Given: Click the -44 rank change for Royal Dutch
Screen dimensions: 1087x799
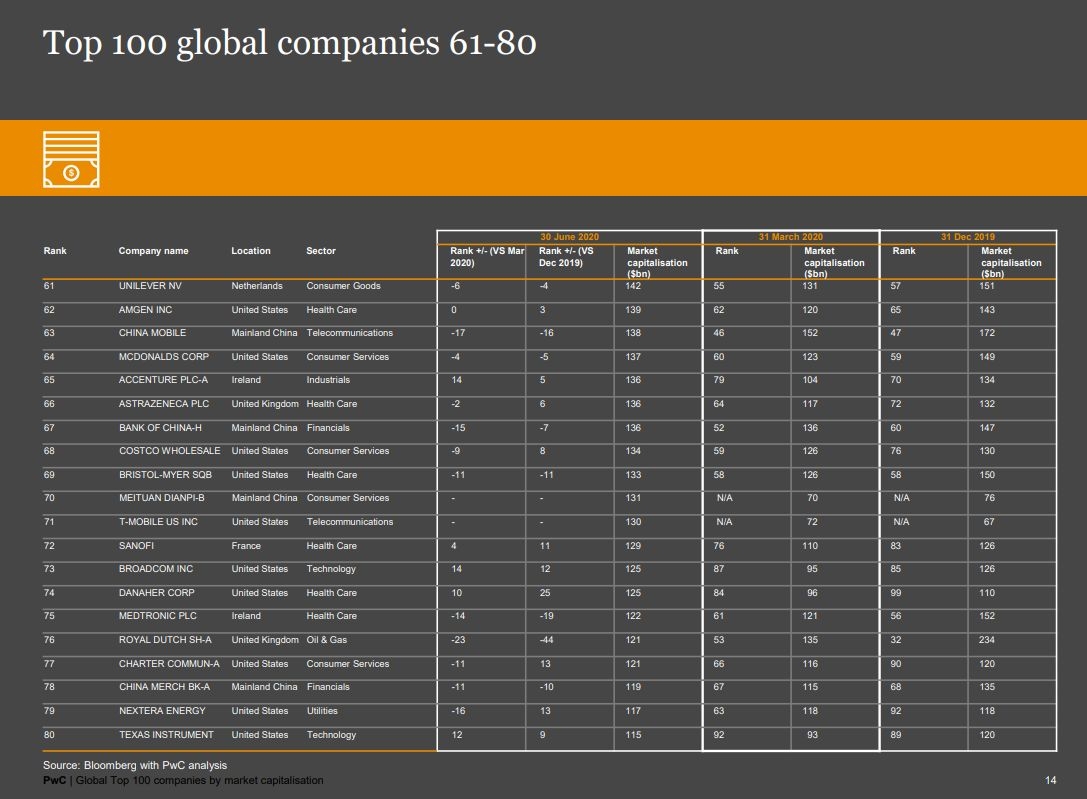Looking at the screenshot, I should click(546, 640).
